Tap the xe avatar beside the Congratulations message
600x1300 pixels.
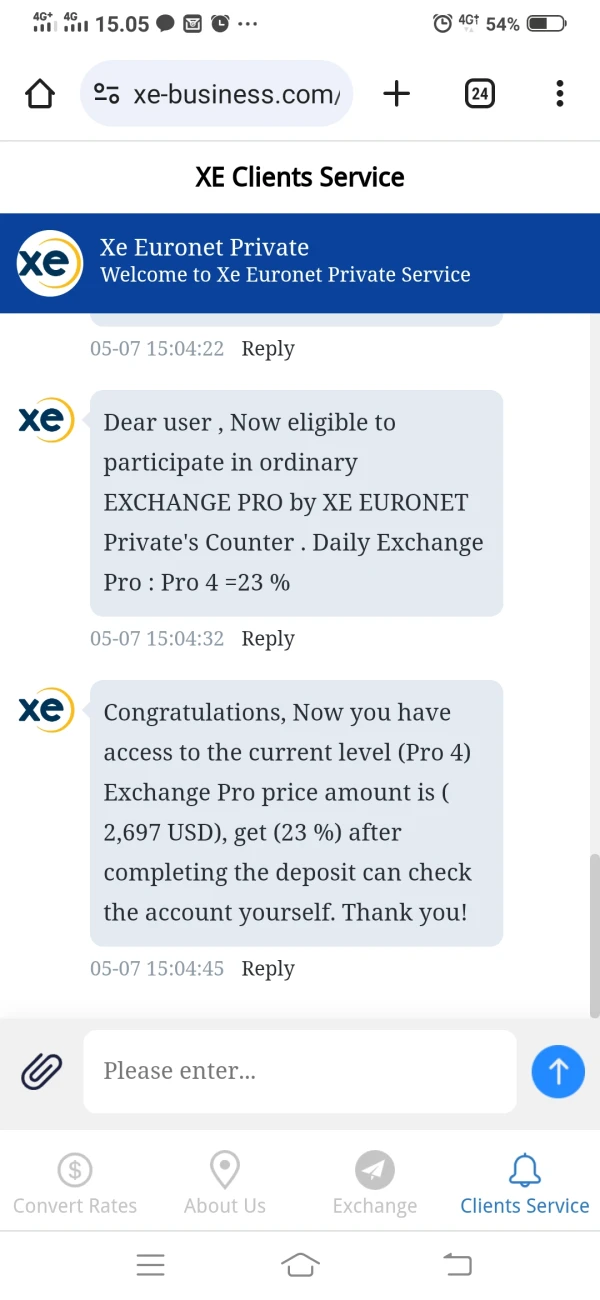[x=46, y=710]
